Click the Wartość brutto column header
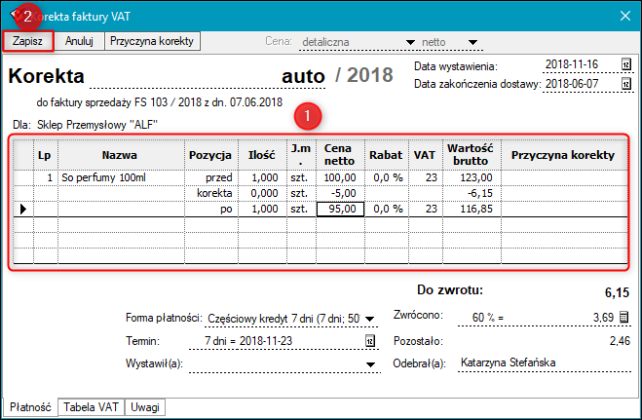Image resolution: width=642 pixels, height=420 pixels. 472,155
